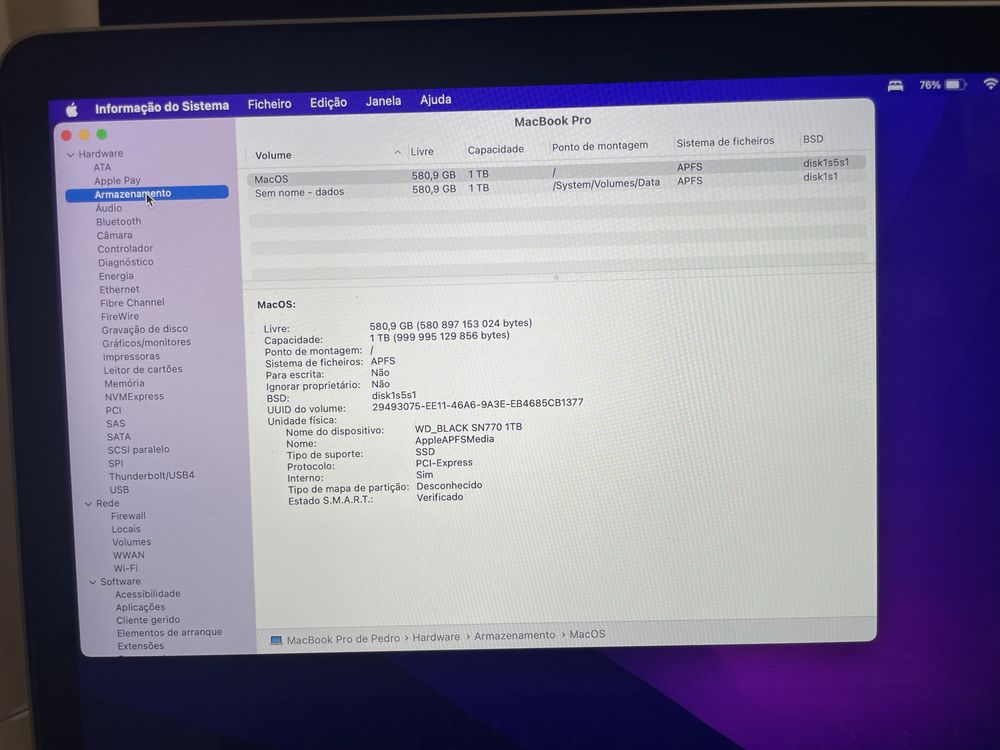Select PCI in the sidebar
This screenshot has width=1000, height=750.
click(114, 410)
